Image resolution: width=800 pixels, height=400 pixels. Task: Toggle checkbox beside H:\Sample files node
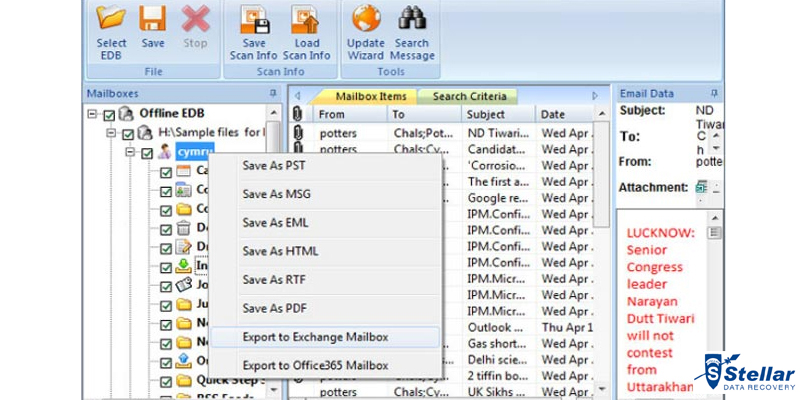[128, 132]
